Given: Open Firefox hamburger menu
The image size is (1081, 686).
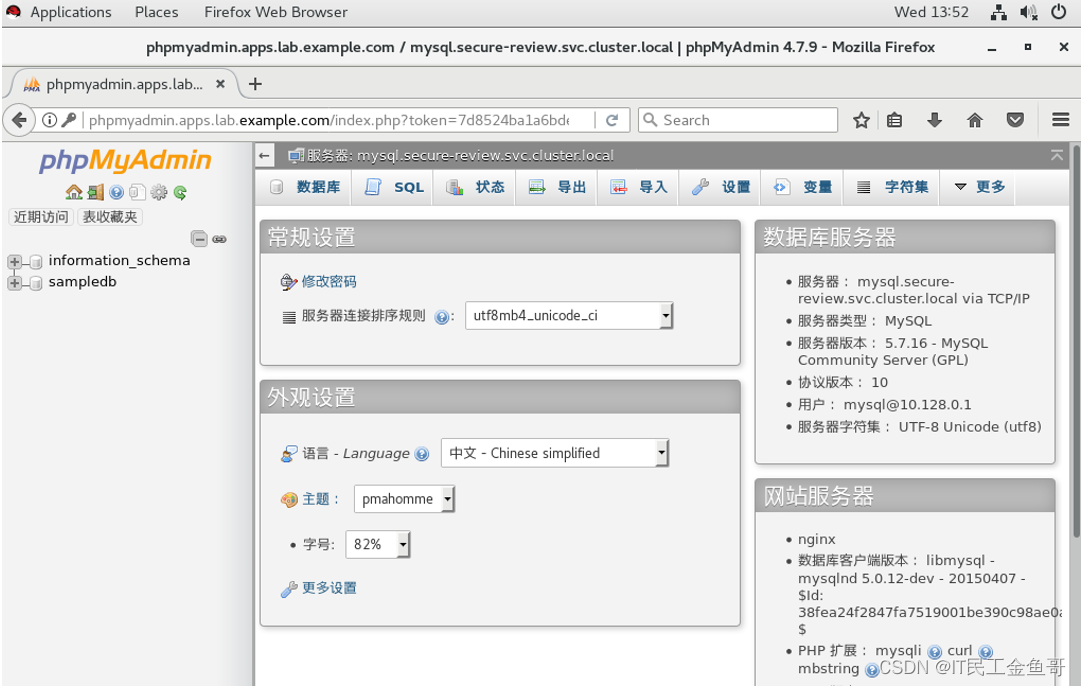Looking at the screenshot, I should click(1060, 120).
